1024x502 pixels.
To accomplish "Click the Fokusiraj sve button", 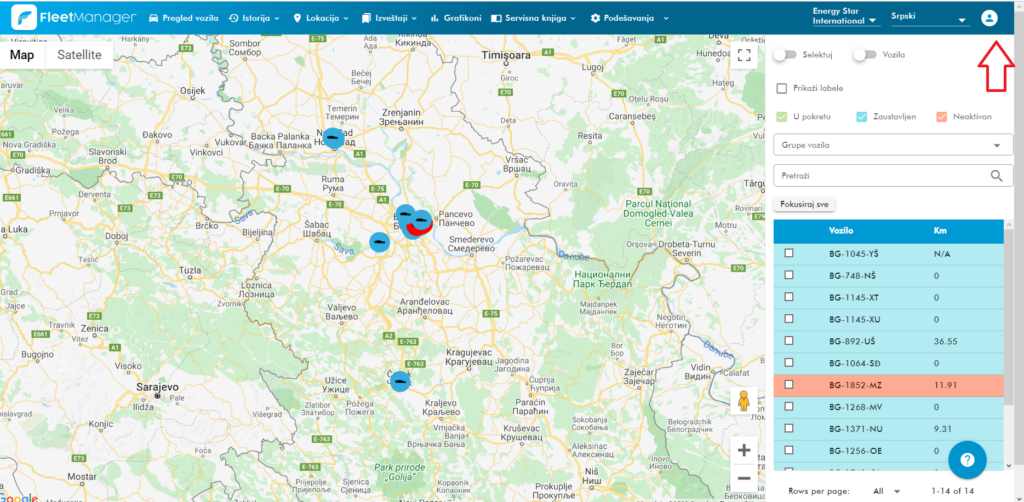I will pos(804,204).
